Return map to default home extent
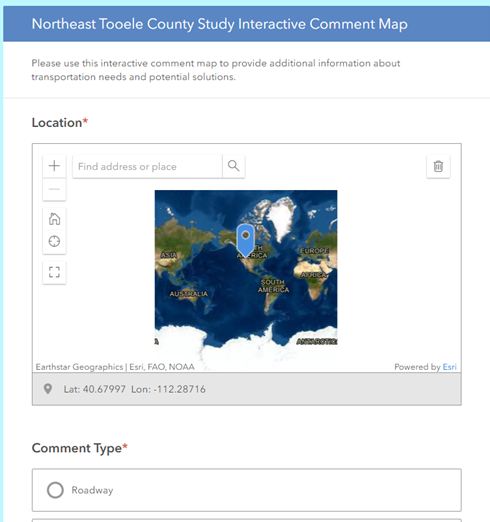Image resolution: width=490 pixels, height=522 pixels. pyautogui.click(x=54, y=219)
